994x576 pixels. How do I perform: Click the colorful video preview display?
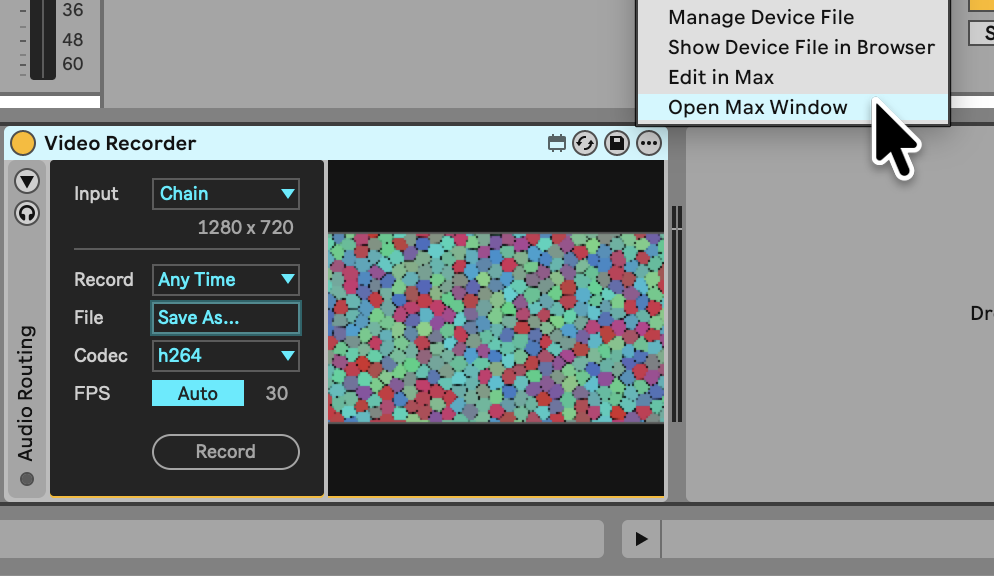pyautogui.click(x=496, y=328)
